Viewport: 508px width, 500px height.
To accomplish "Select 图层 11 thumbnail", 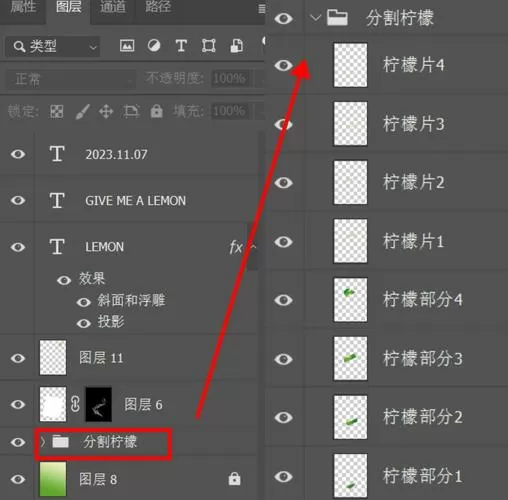I will [53, 358].
